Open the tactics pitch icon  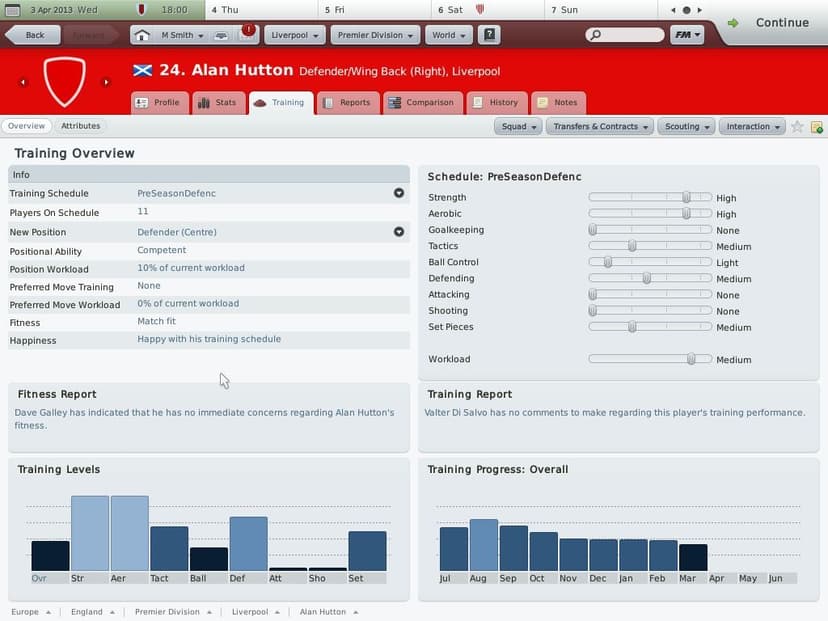click(x=221, y=35)
